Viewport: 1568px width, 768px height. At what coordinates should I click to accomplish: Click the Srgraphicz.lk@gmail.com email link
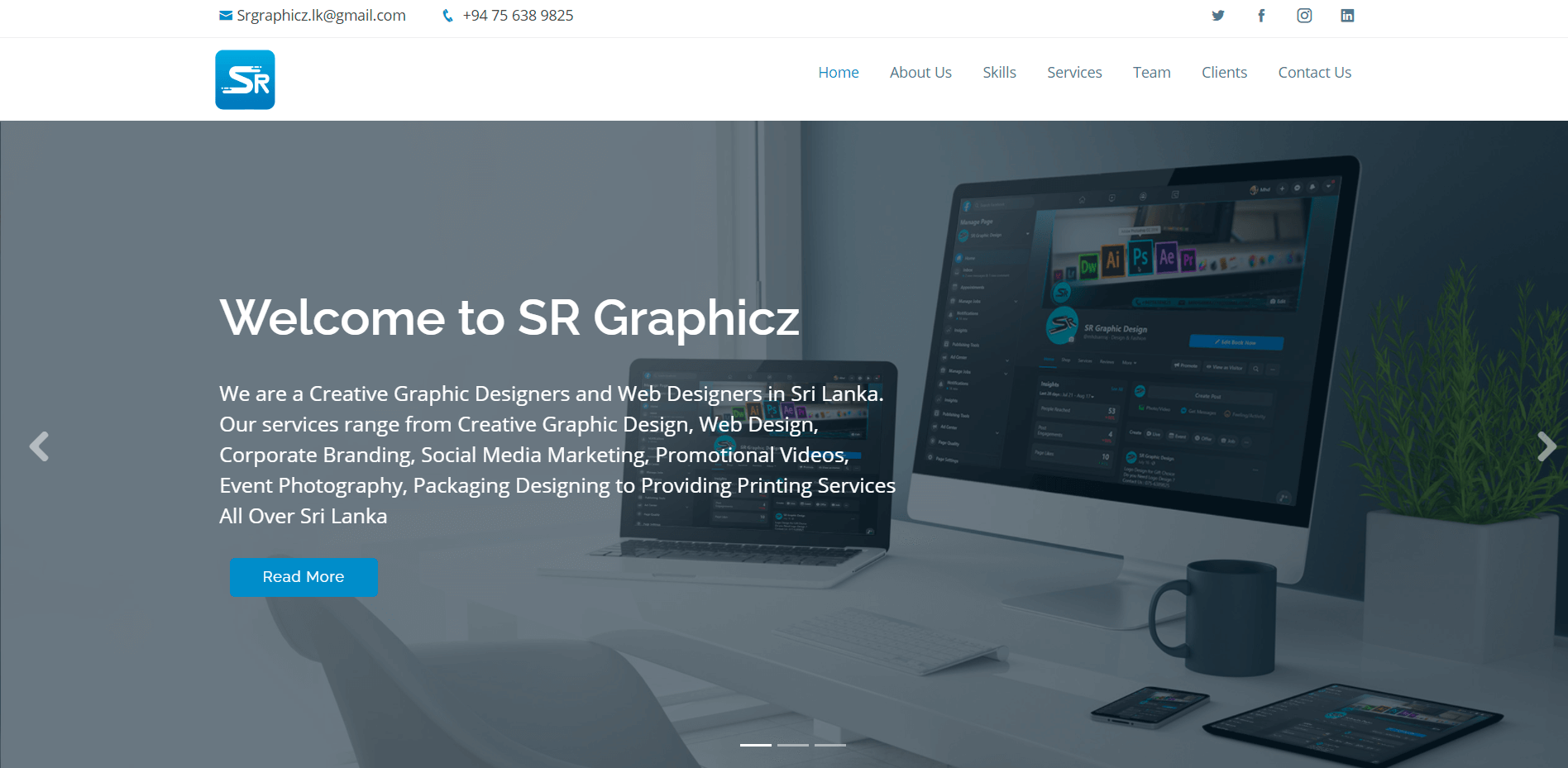click(x=321, y=16)
